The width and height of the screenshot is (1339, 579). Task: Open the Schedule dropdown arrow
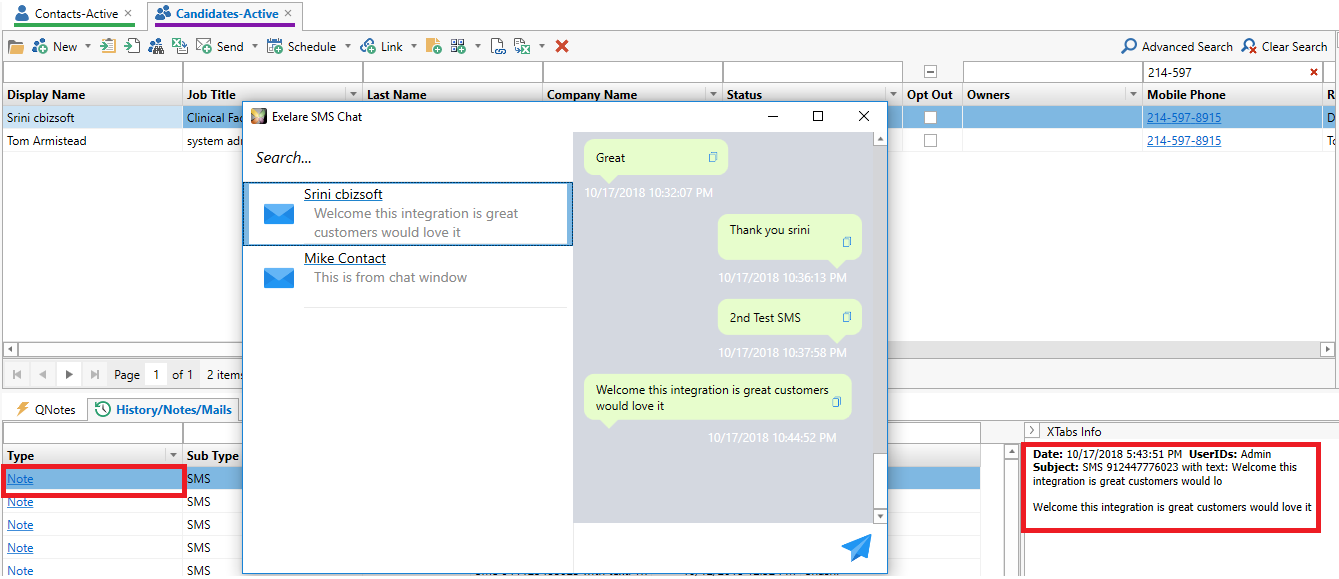pyautogui.click(x=348, y=46)
